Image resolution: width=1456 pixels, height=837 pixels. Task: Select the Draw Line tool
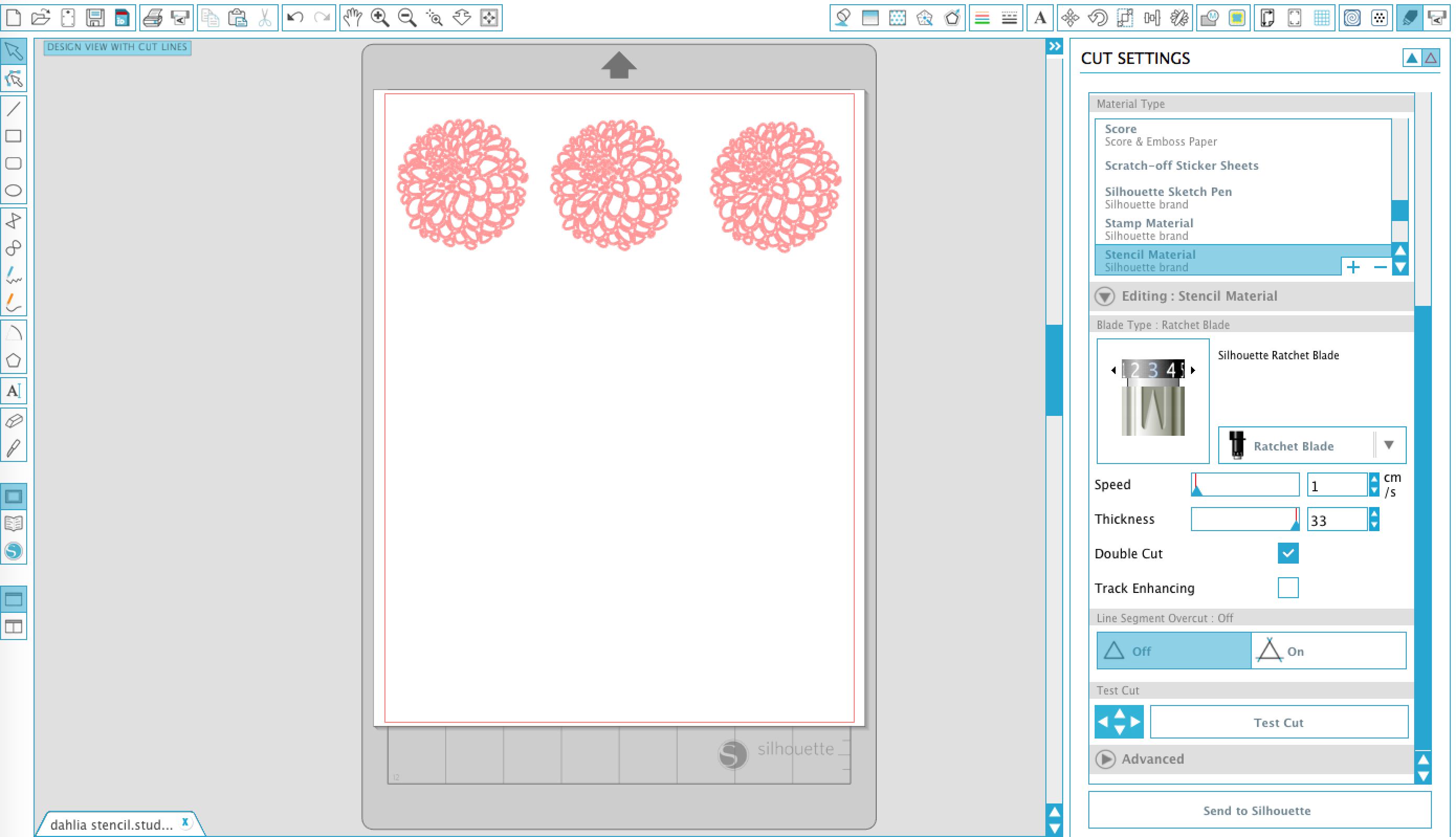[x=14, y=107]
